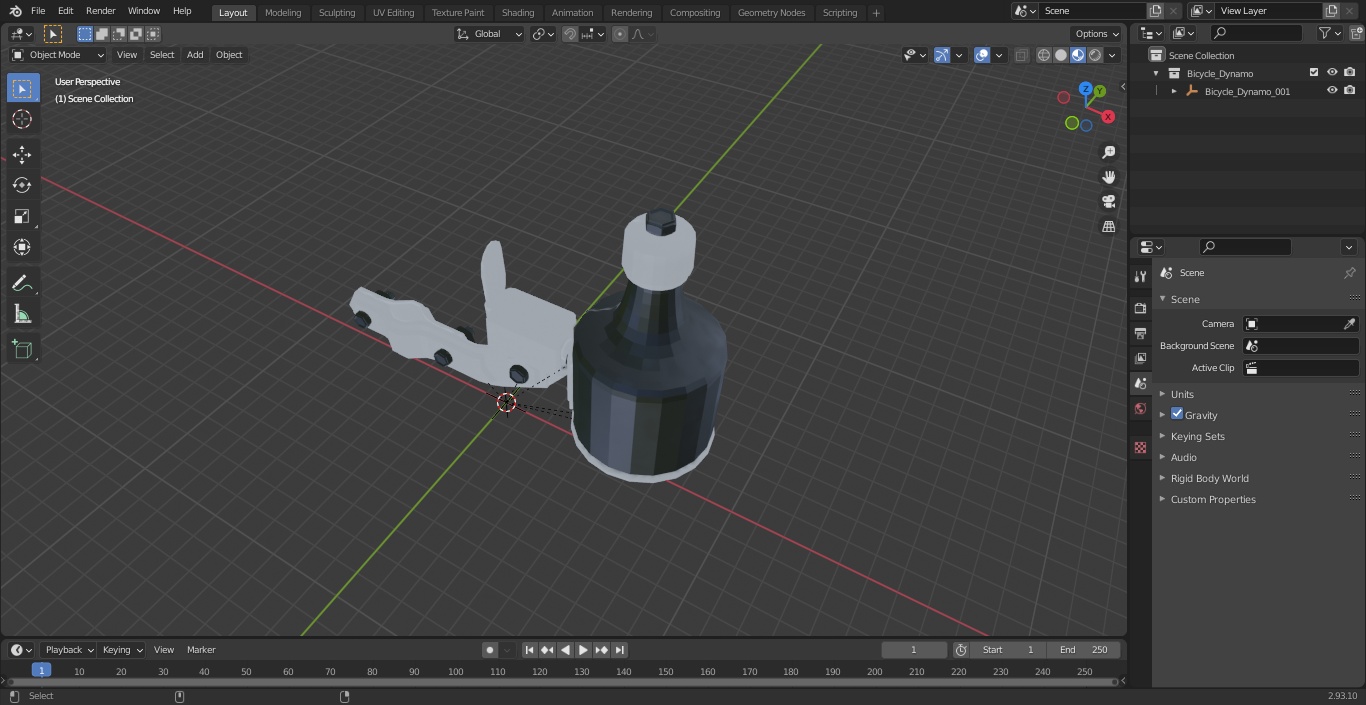Click the pan hand viewport icon
The image size is (1366, 705).
coord(1108,177)
